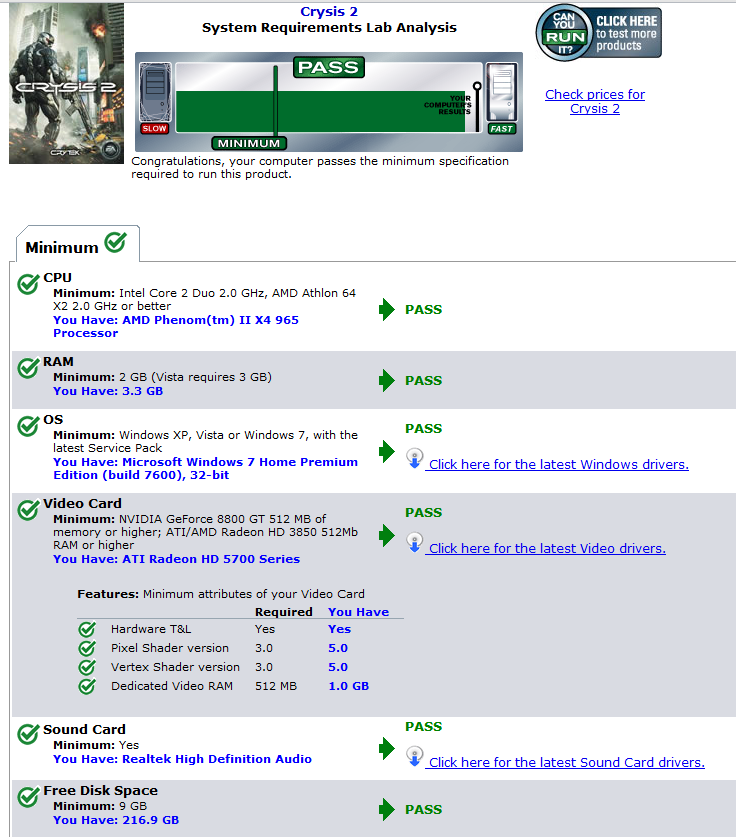Open the latest Video drivers link
This screenshot has height=837, width=736.
coord(547,549)
